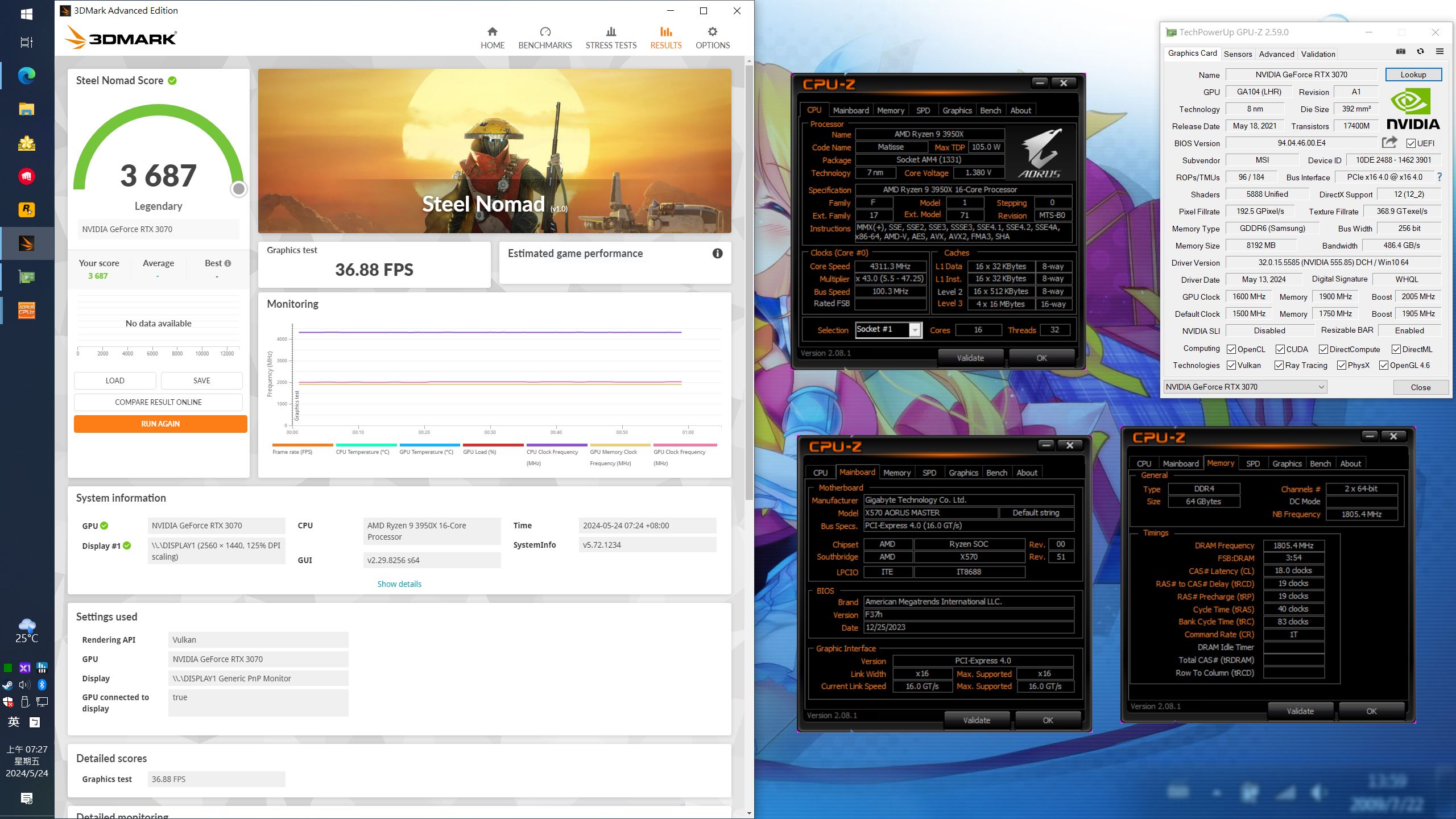Click the green verified check beside Steel Nomad Score
The image size is (1456, 819).
point(172,81)
